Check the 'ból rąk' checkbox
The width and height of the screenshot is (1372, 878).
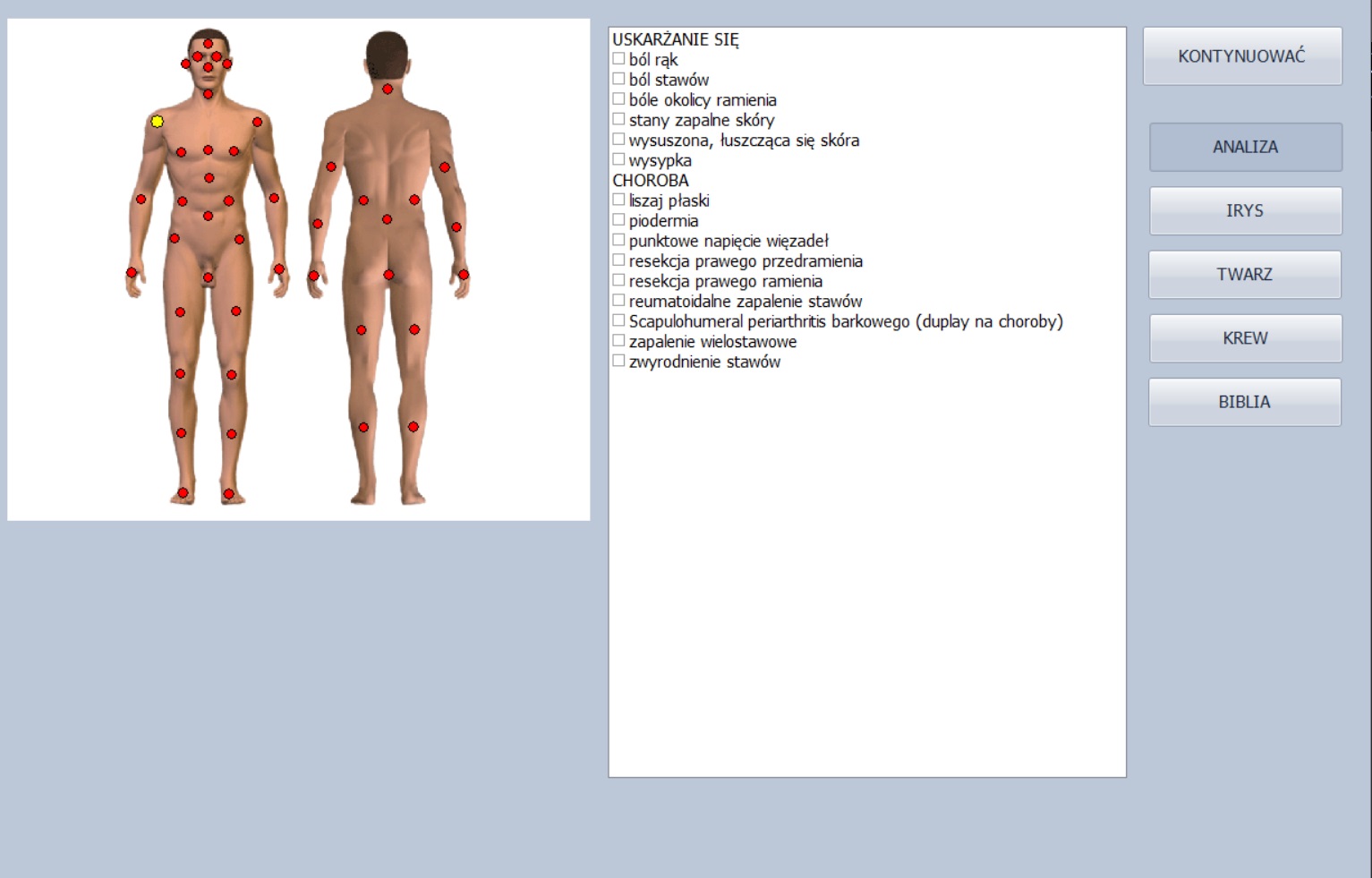point(618,59)
